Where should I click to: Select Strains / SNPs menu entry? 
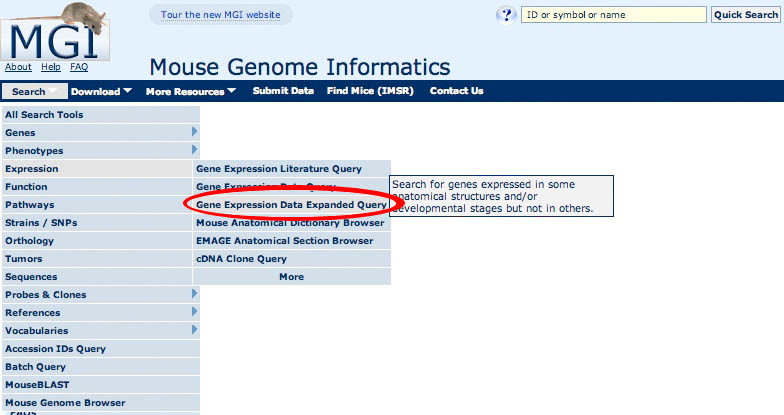98,222
